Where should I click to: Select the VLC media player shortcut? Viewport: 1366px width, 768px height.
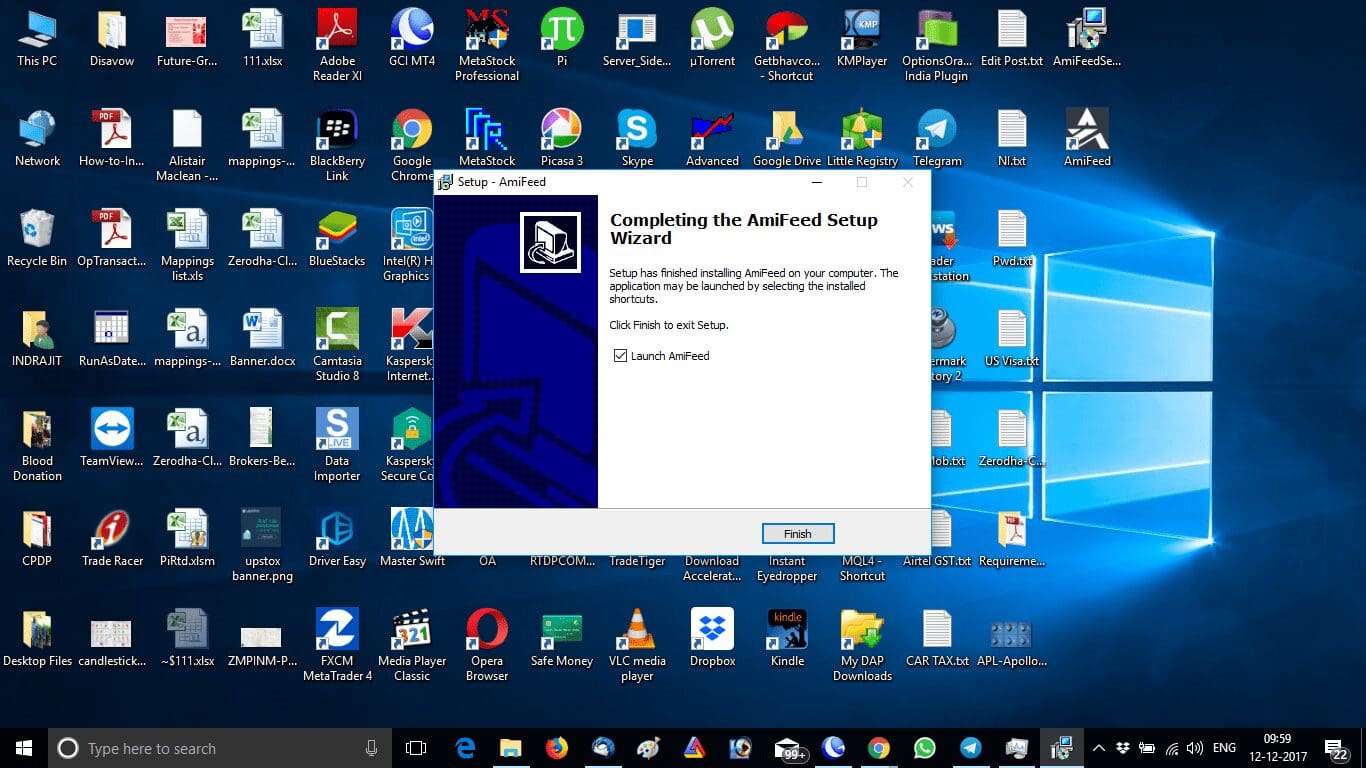click(637, 645)
